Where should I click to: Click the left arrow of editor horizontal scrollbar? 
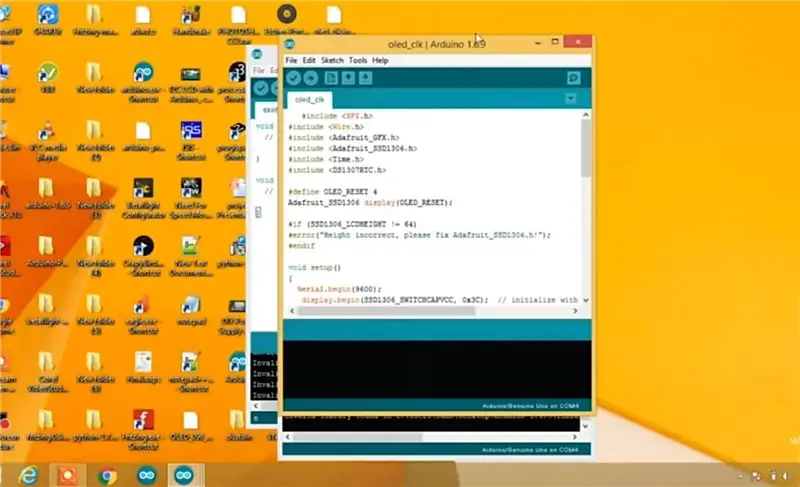click(x=292, y=311)
